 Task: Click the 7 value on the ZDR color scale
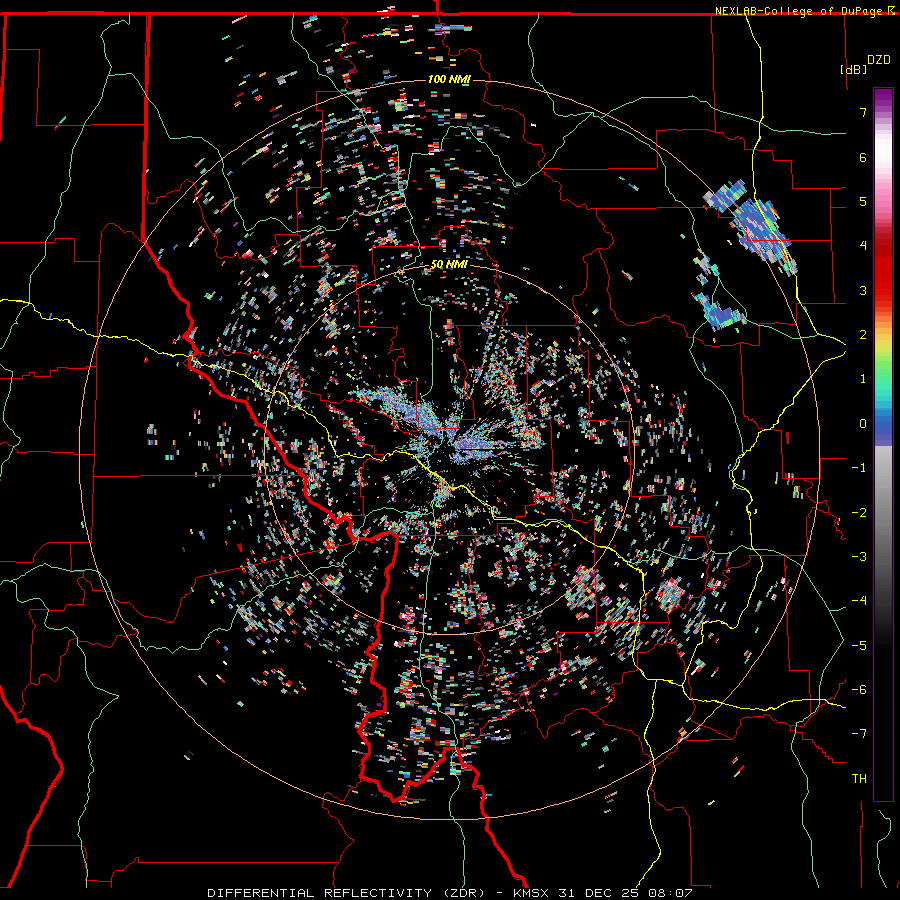pos(863,112)
